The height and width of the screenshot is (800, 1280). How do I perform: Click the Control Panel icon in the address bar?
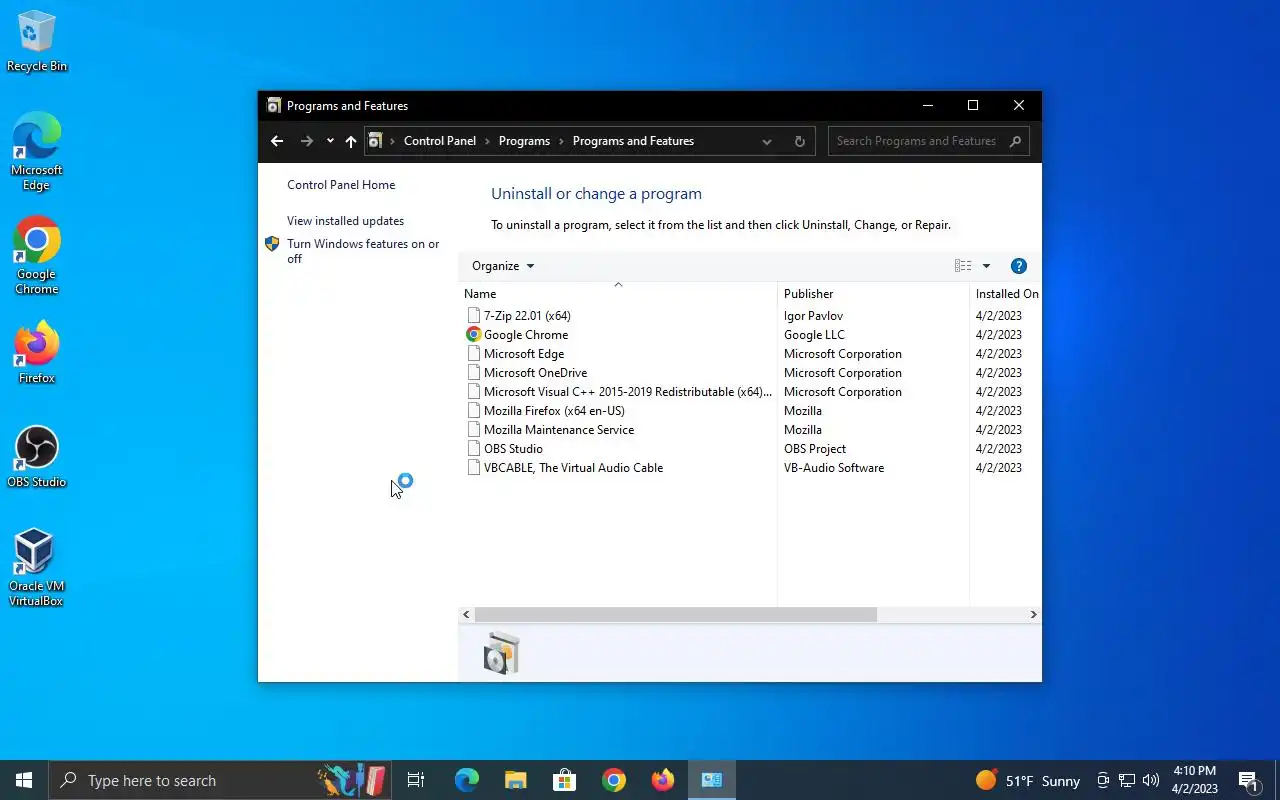coord(375,141)
